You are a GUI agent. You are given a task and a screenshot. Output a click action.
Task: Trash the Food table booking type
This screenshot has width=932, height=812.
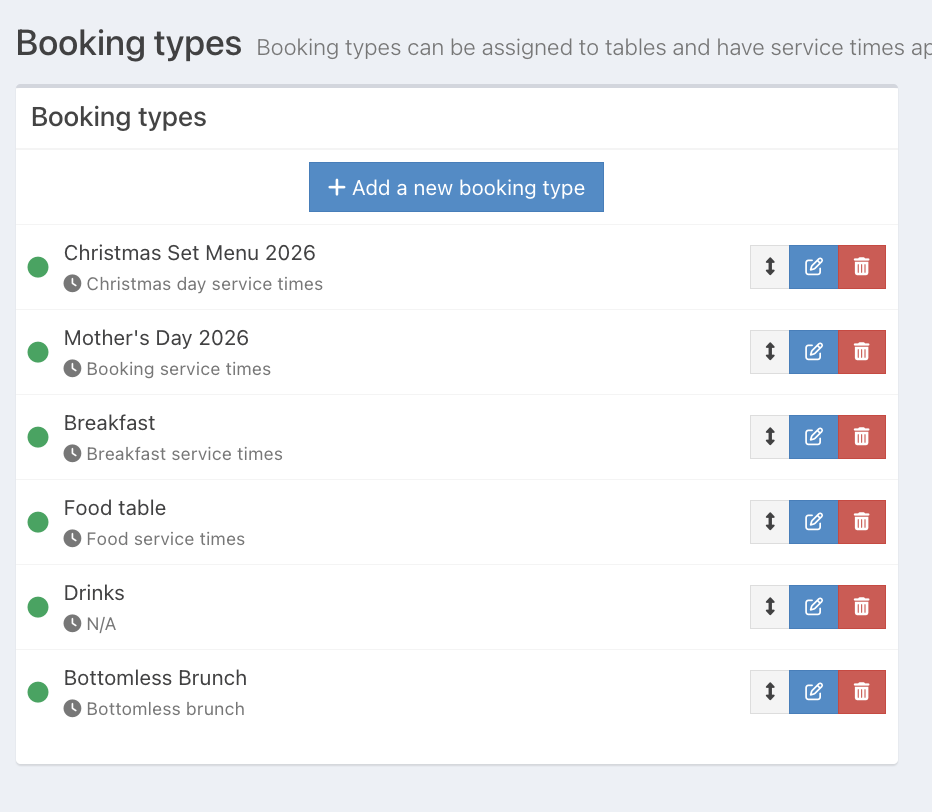click(x=861, y=522)
